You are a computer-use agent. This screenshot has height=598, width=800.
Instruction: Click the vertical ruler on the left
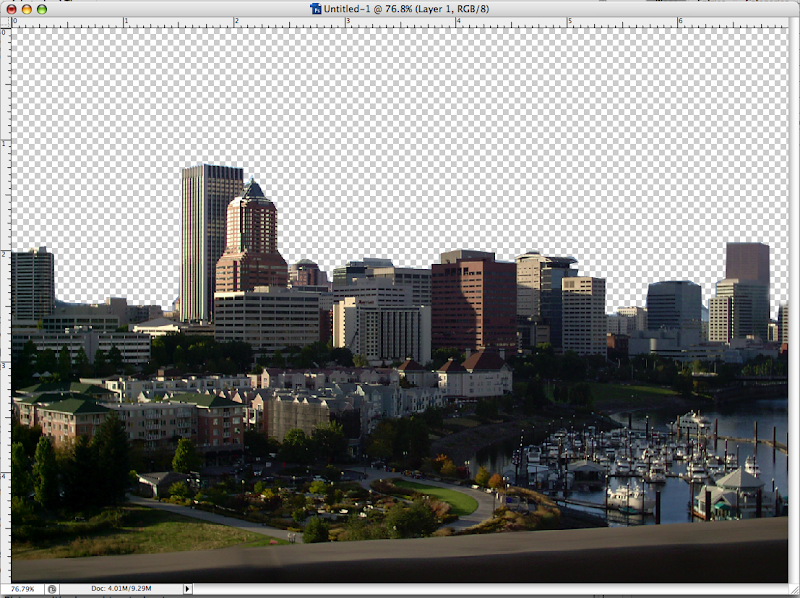pyautogui.click(x=4, y=300)
